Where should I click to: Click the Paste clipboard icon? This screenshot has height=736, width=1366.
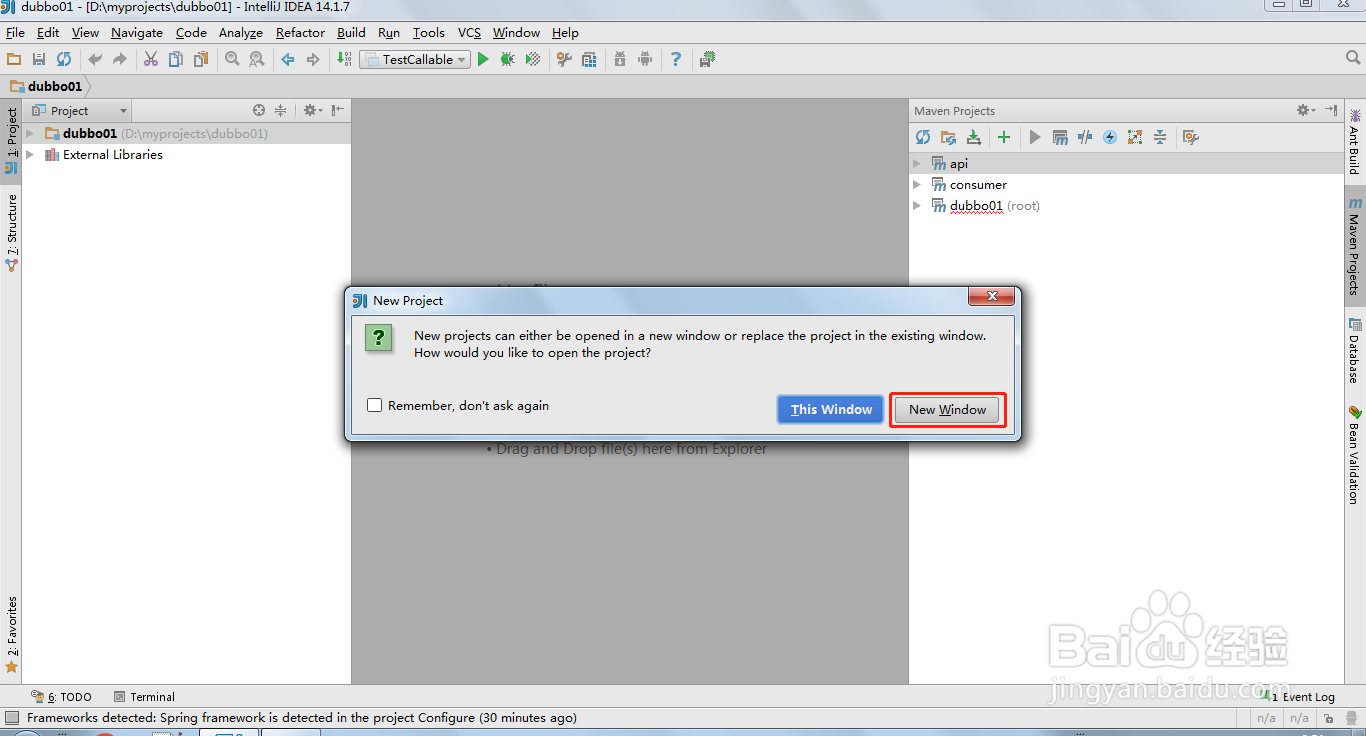coord(201,60)
